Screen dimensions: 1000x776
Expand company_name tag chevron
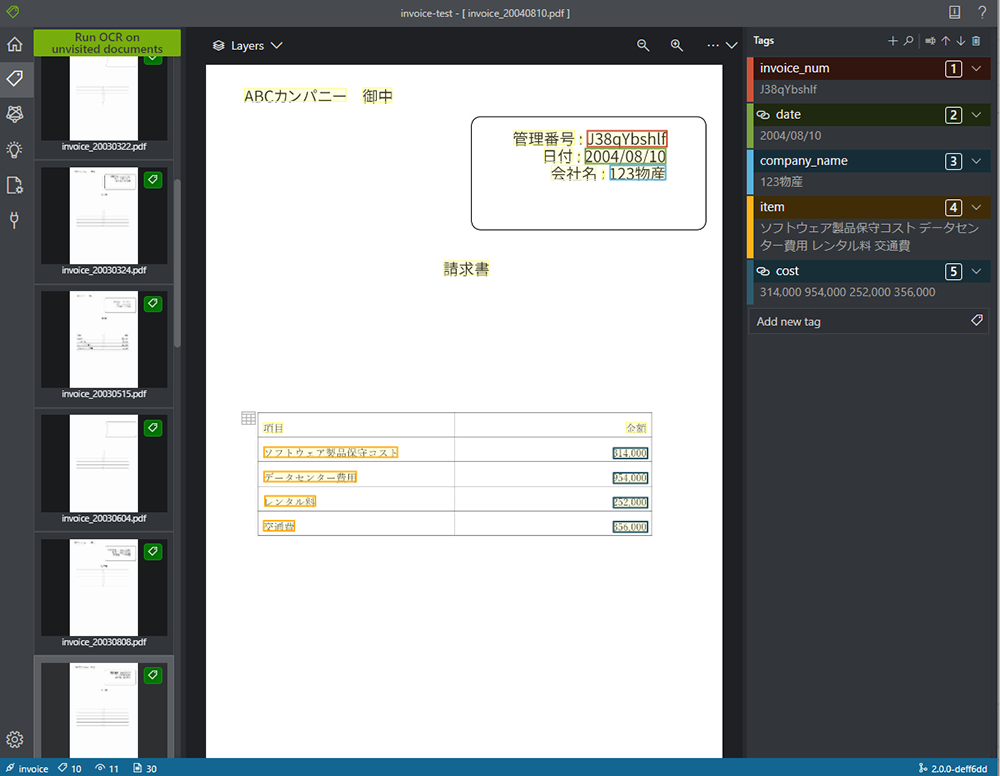coord(976,161)
